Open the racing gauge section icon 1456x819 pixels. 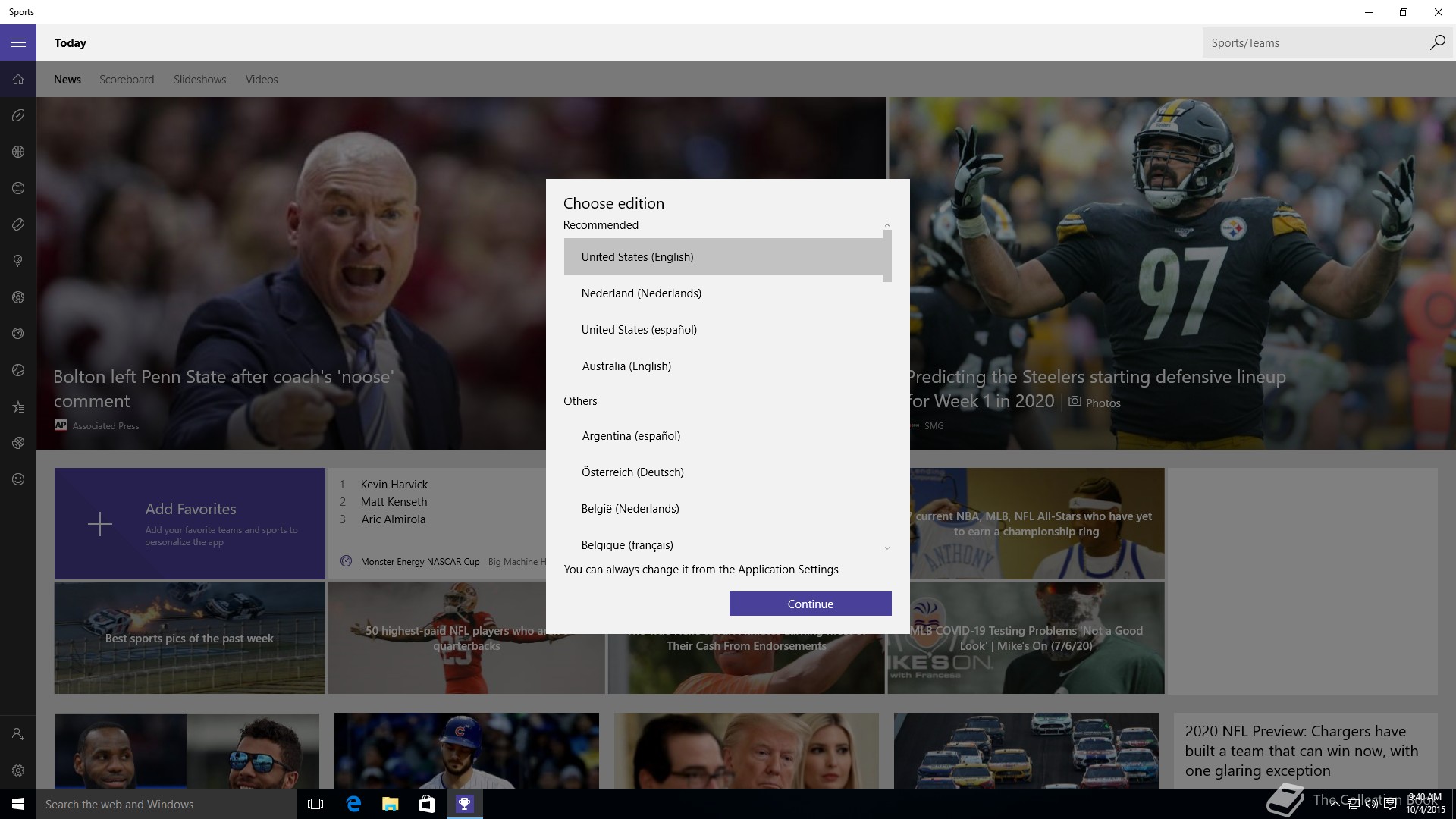(x=18, y=334)
